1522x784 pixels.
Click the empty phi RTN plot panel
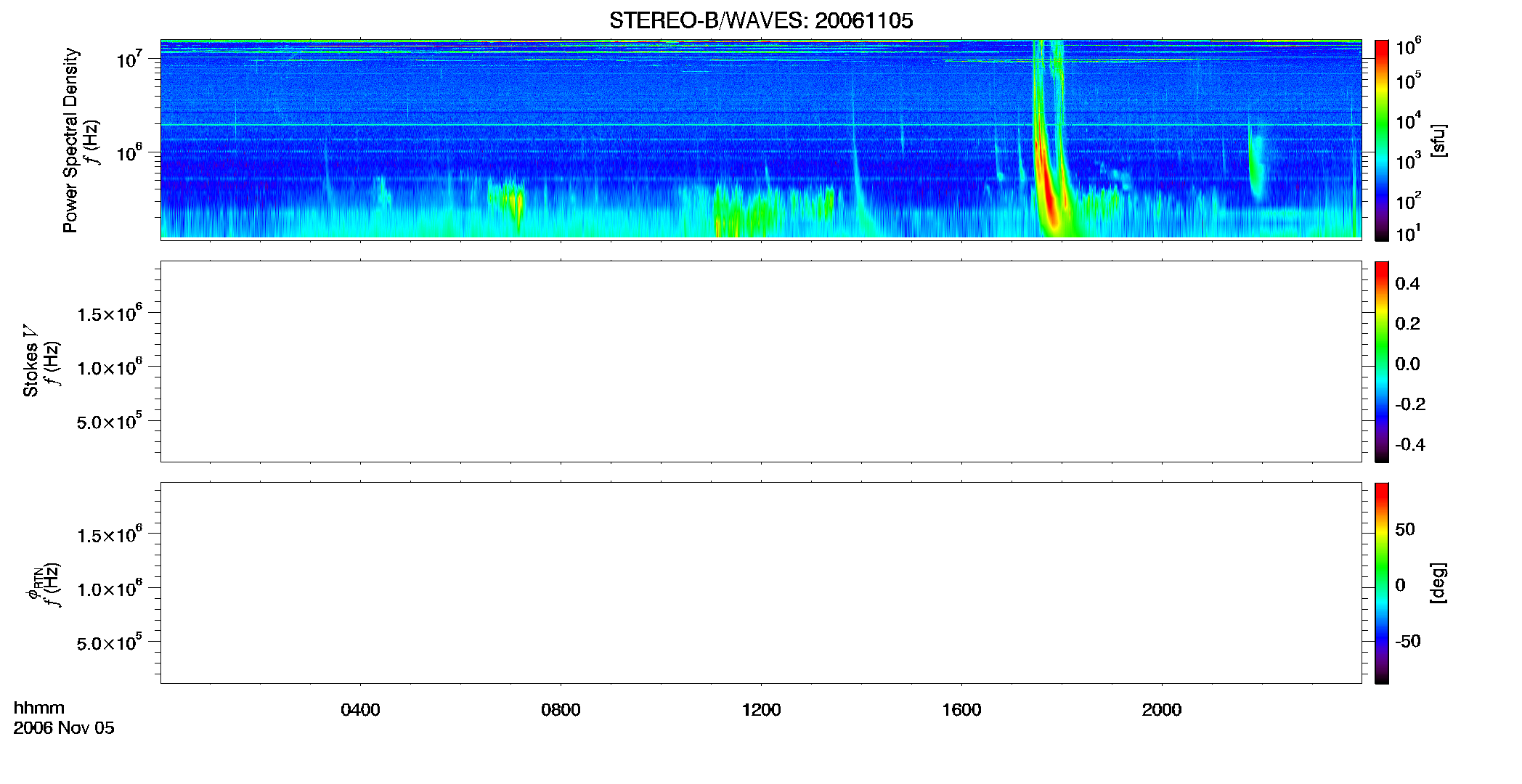(761, 583)
